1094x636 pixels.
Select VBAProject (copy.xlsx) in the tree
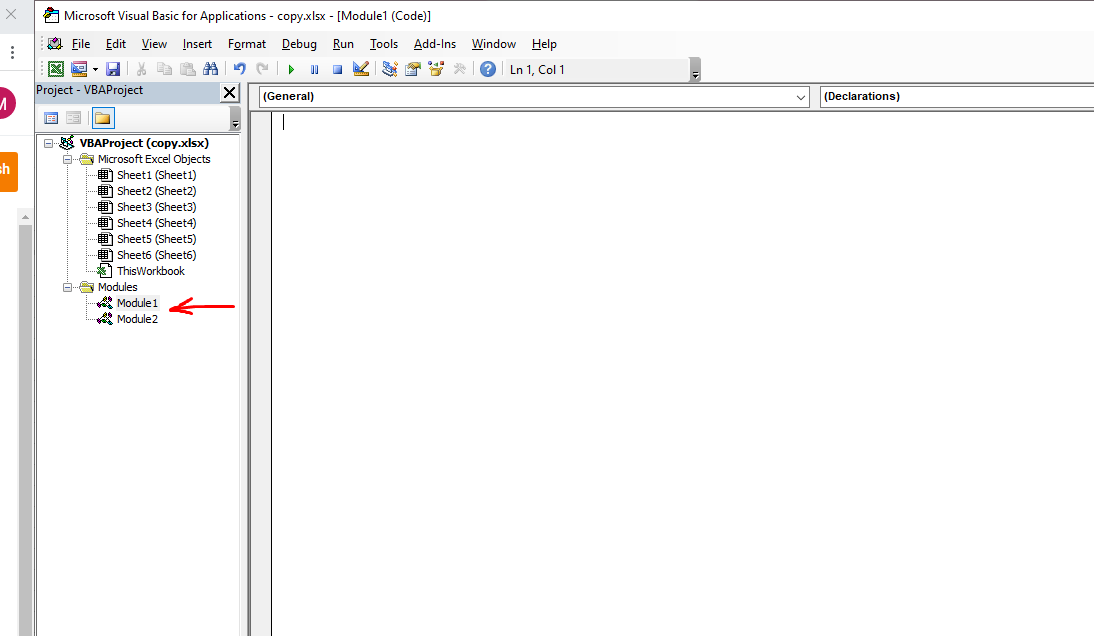[144, 143]
